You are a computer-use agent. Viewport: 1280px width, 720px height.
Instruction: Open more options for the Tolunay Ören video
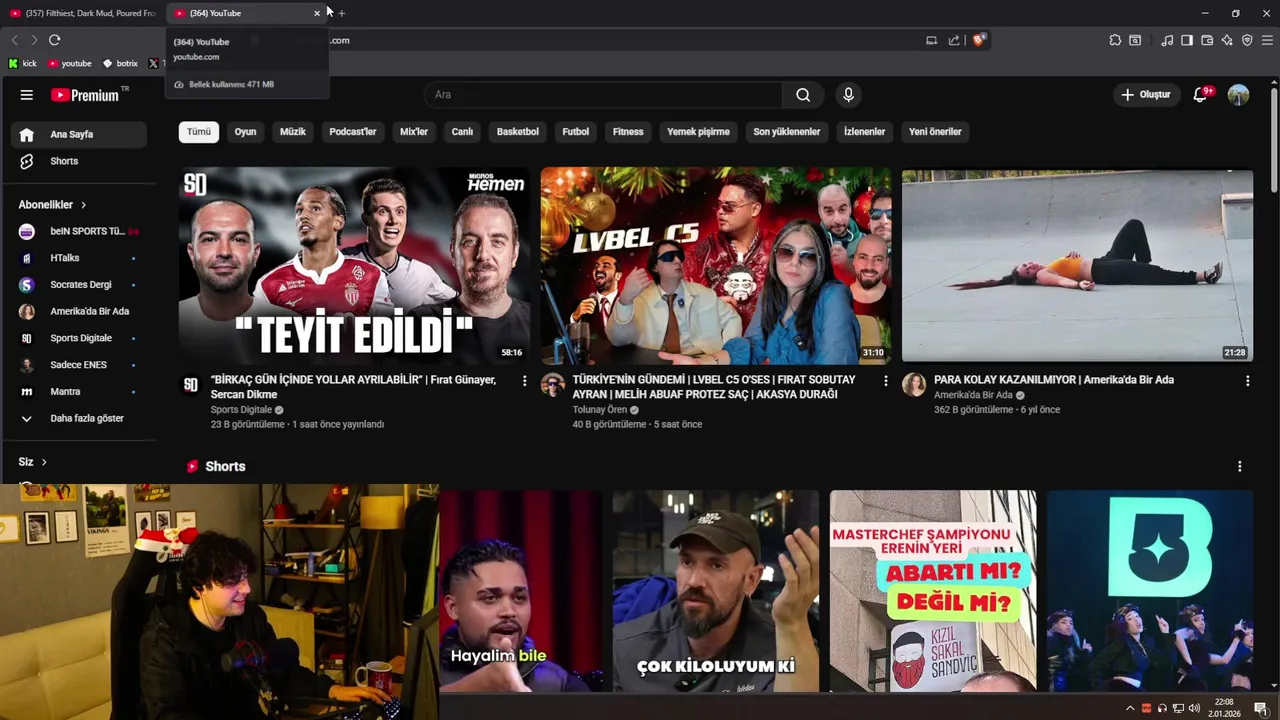click(885, 381)
